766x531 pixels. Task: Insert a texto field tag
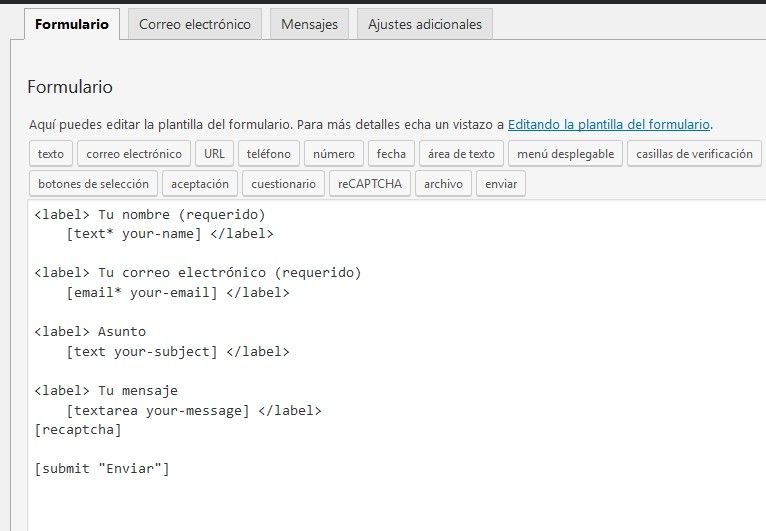click(51, 154)
